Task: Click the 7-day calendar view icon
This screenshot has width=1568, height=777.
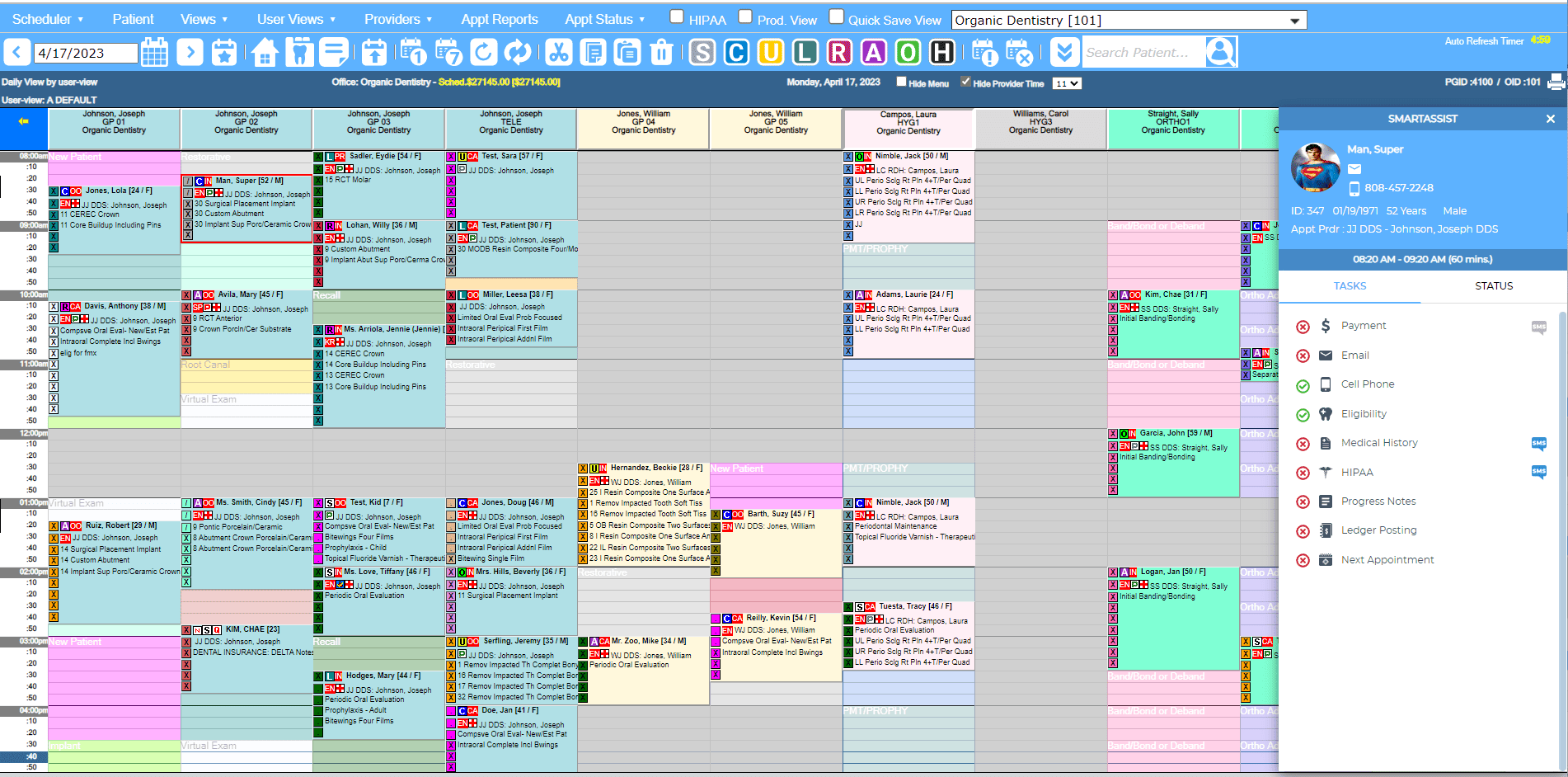Action: (x=448, y=53)
